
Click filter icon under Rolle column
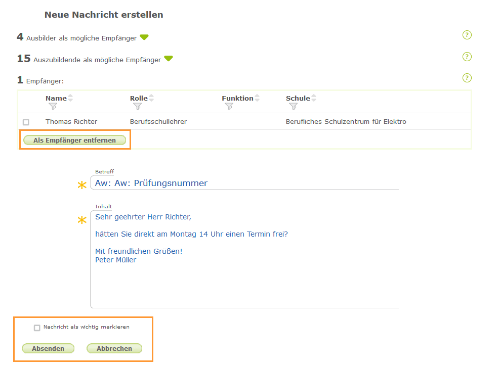coord(137,106)
